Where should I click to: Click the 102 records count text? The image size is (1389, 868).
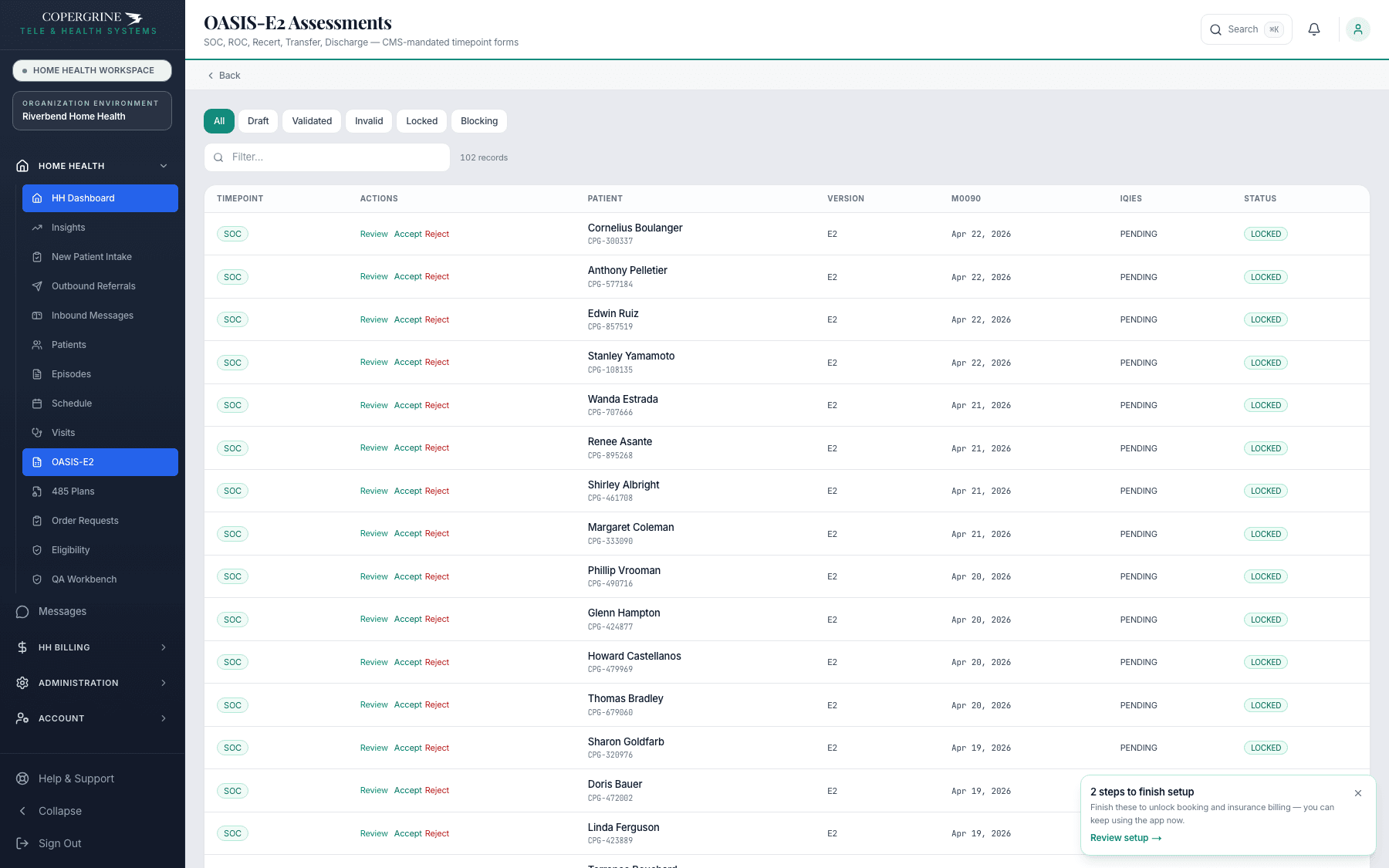[x=484, y=157]
